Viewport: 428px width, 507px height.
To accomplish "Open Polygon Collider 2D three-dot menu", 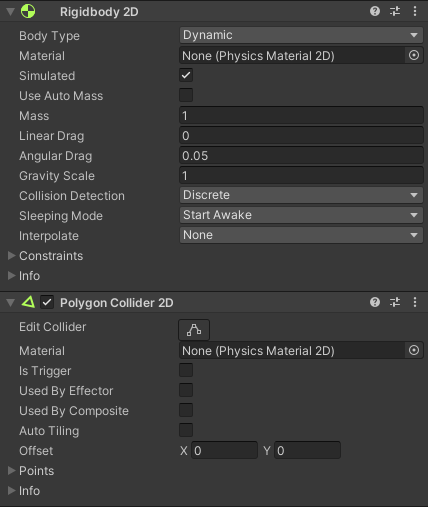I will pos(415,302).
